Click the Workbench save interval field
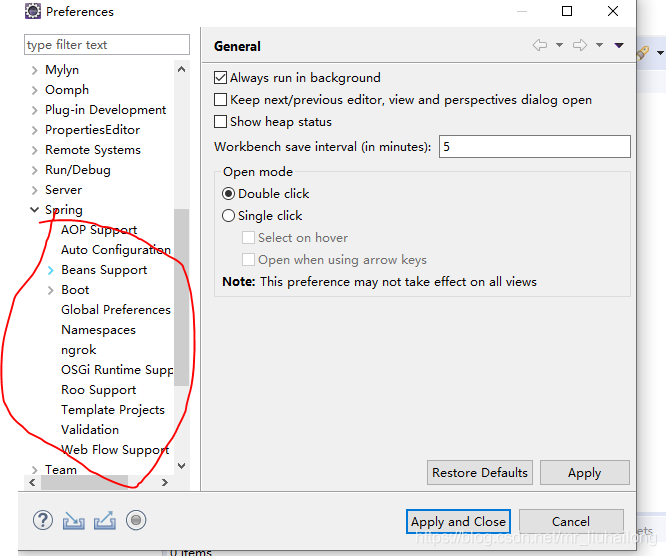Image resolution: width=666 pixels, height=556 pixels. pyautogui.click(x=534, y=147)
